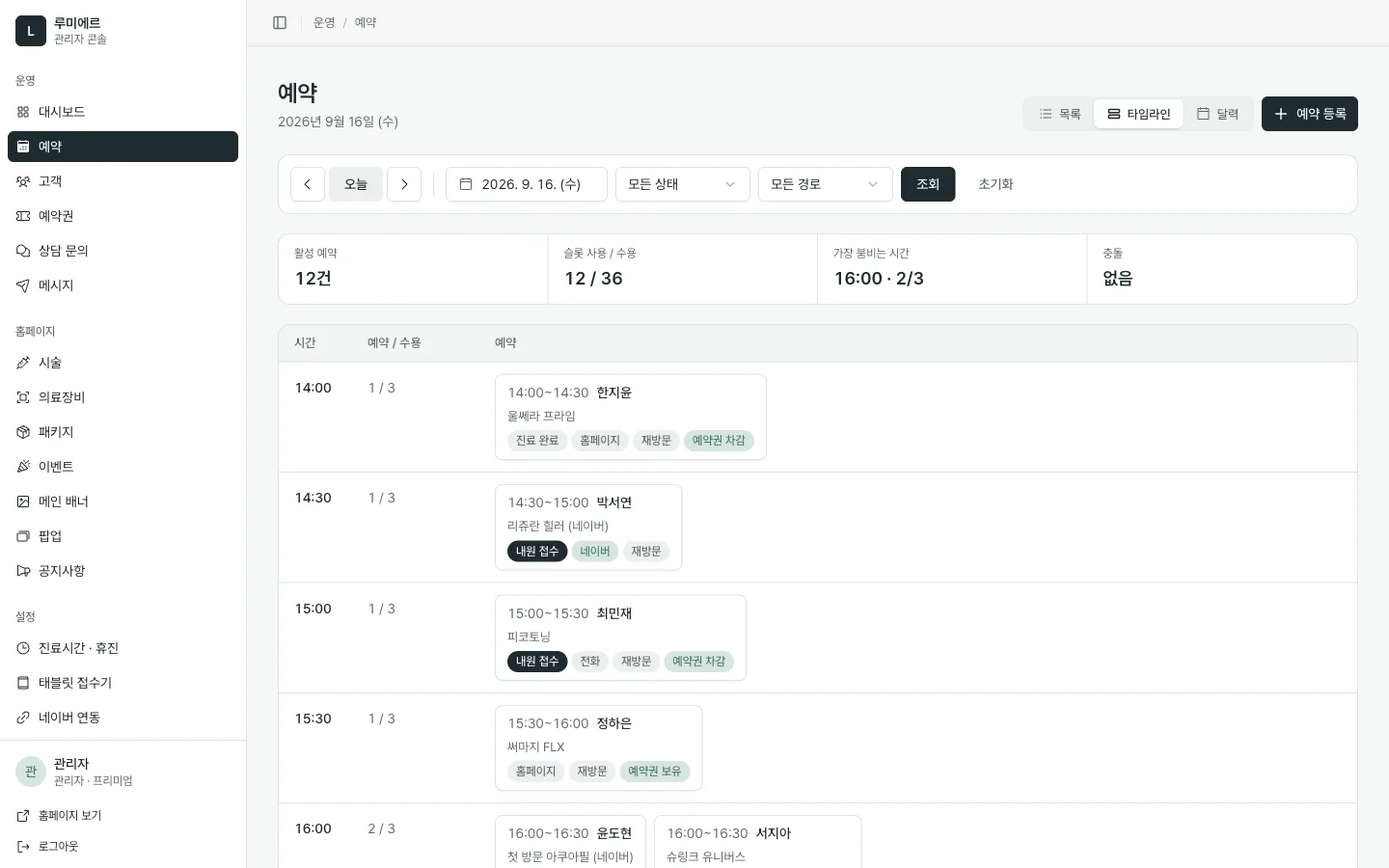Click the 예약권 보유 tag
Screen dimensions: 1389x868
[655, 772]
